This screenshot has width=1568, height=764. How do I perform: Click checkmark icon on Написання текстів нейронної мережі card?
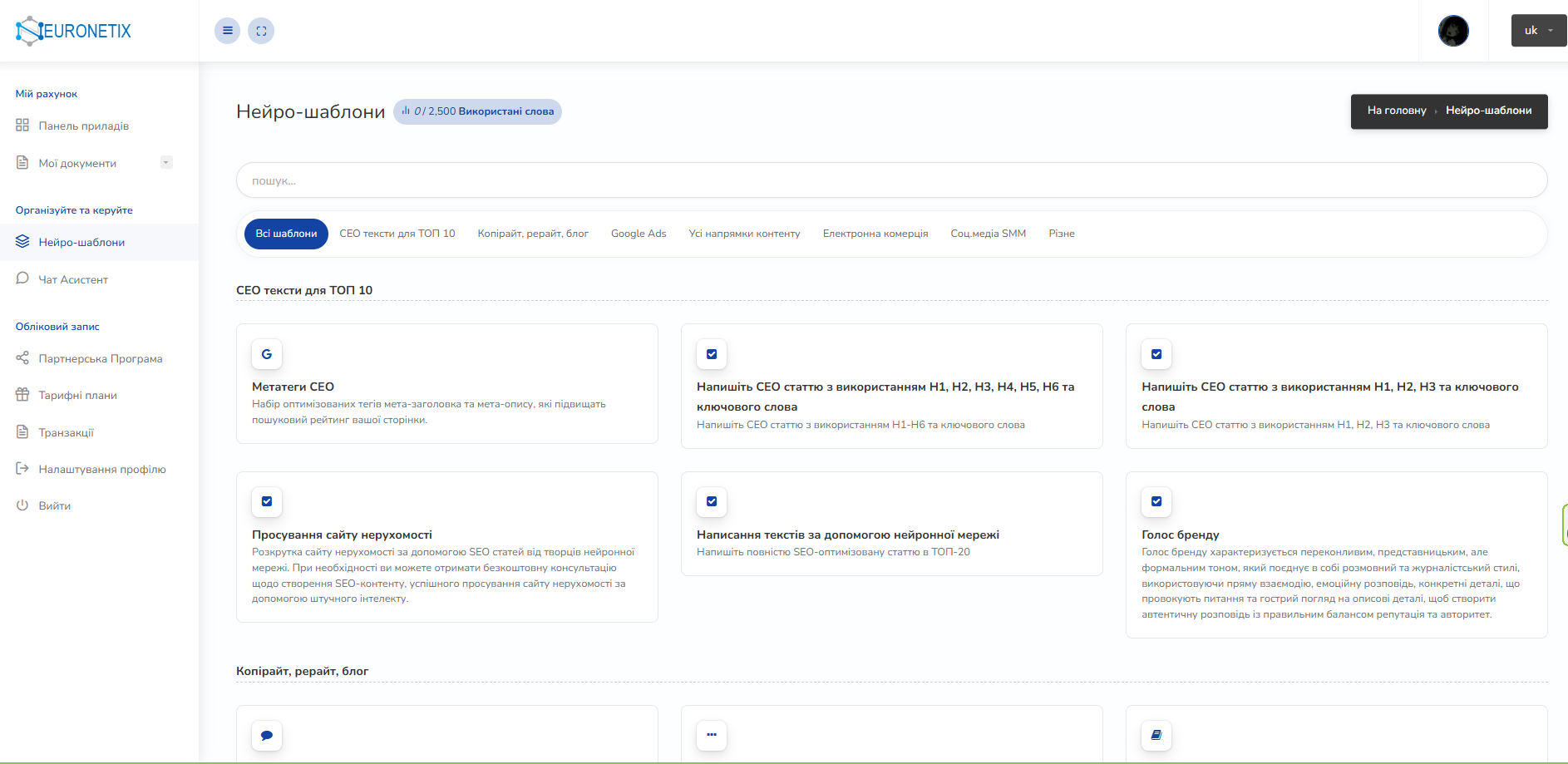[x=712, y=501]
